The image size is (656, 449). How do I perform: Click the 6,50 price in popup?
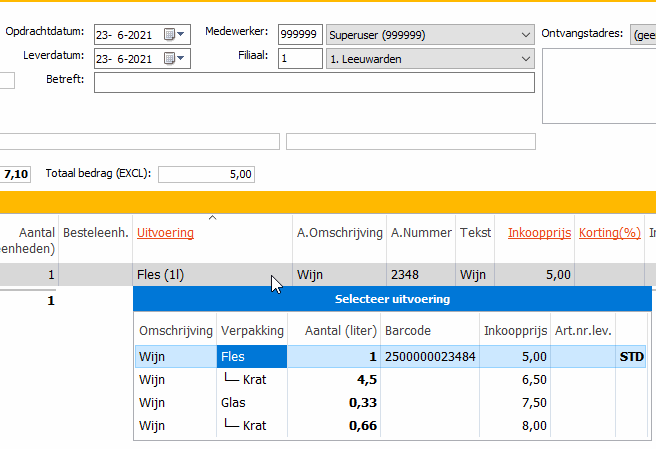coord(534,380)
